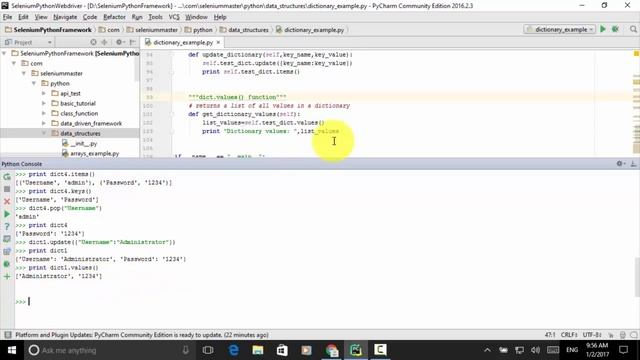Add a new console with the plus icon
640x360 pixels.
(7, 277)
